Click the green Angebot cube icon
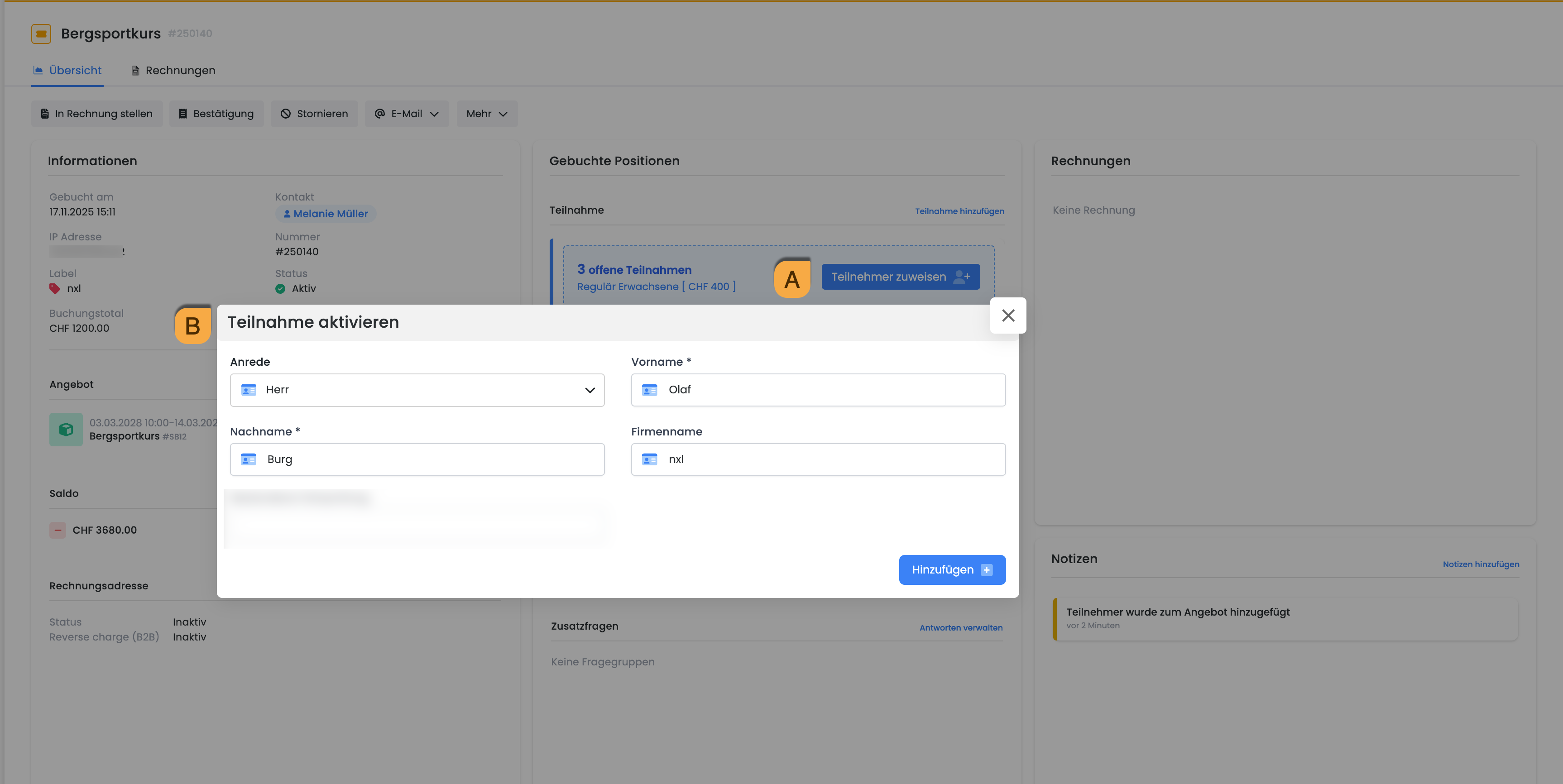The width and height of the screenshot is (1563, 784). pos(66,430)
